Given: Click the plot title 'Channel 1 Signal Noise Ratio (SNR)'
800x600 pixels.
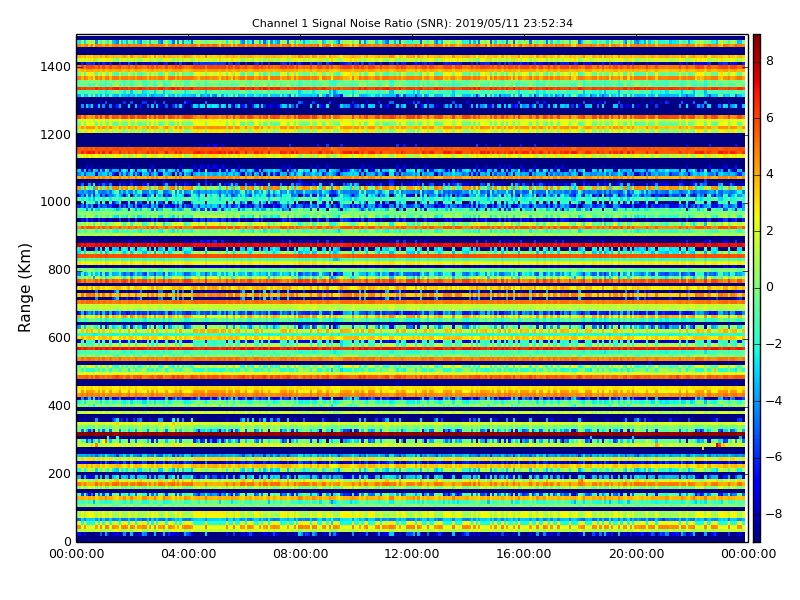Looking at the screenshot, I should [x=412, y=23].
